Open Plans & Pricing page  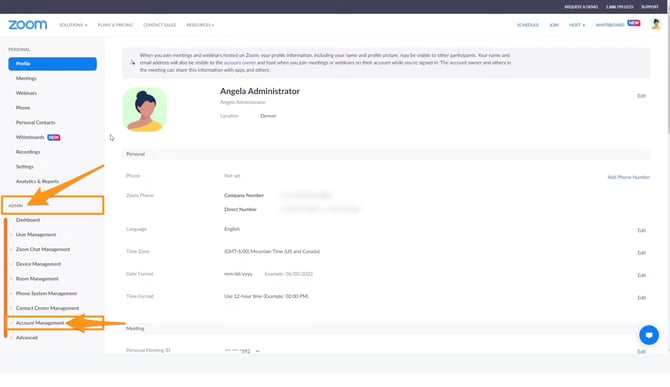(x=115, y=25)
